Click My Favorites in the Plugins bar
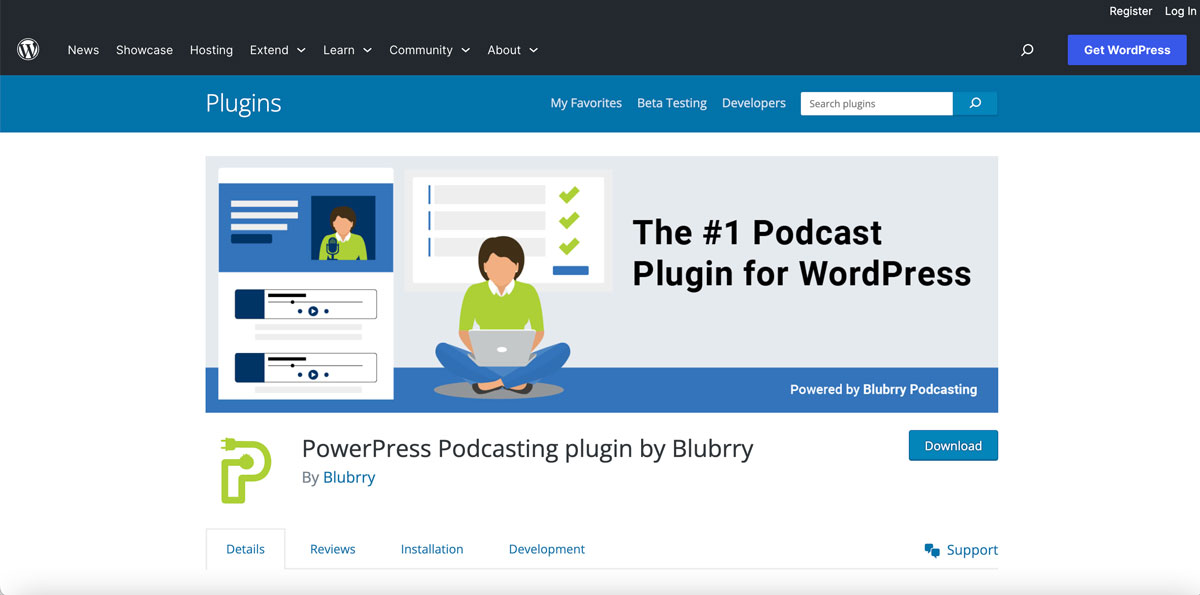1200x595 pixels. click(585, 103)
